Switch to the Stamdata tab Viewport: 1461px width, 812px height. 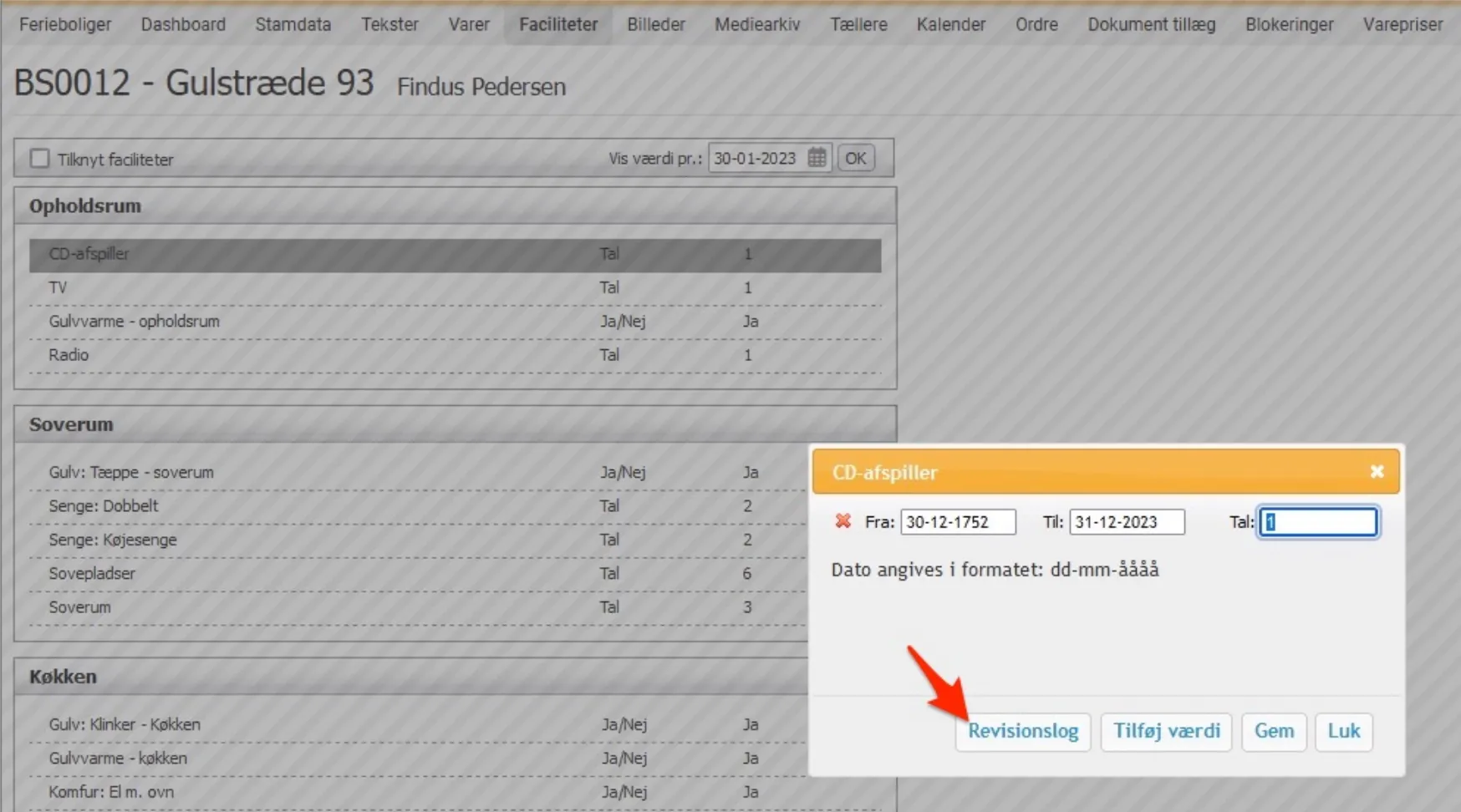coord(293,24)
